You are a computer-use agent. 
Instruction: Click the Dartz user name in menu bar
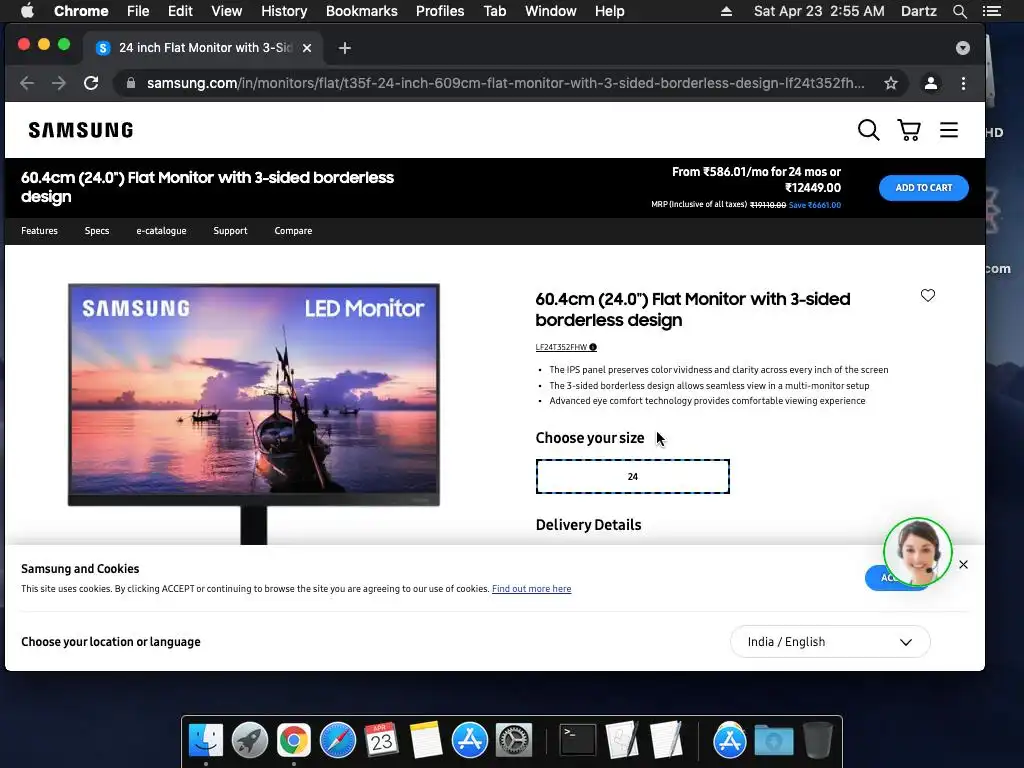[x=918, y=11]
